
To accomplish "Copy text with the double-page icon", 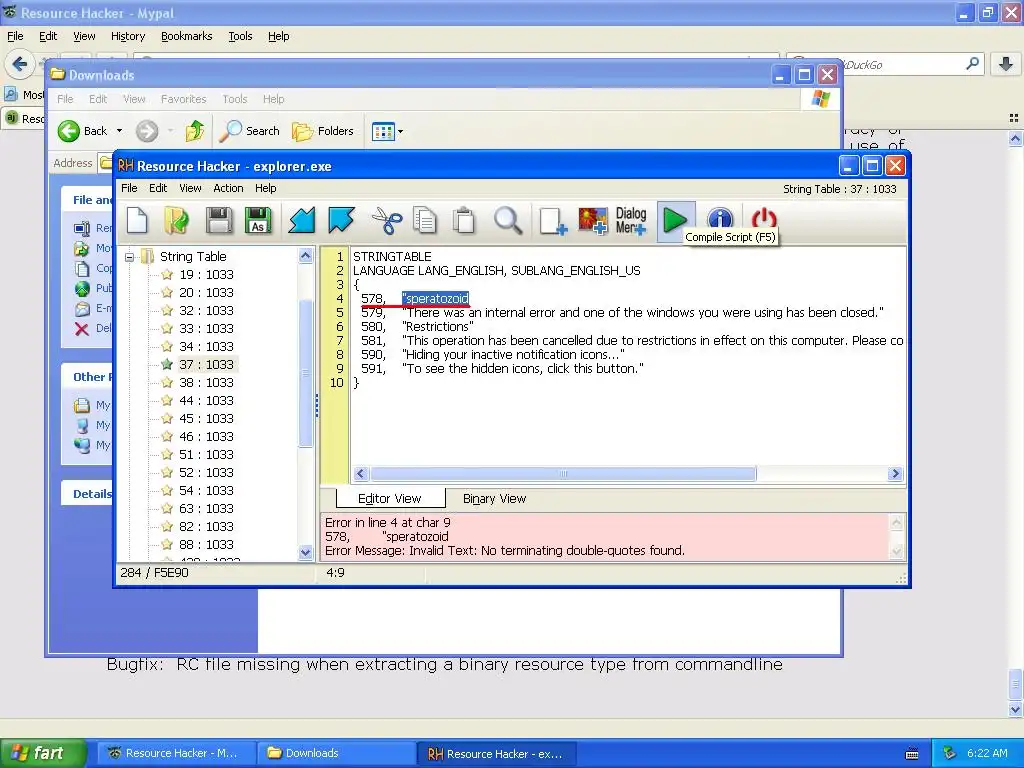I will tap(425, 220).
